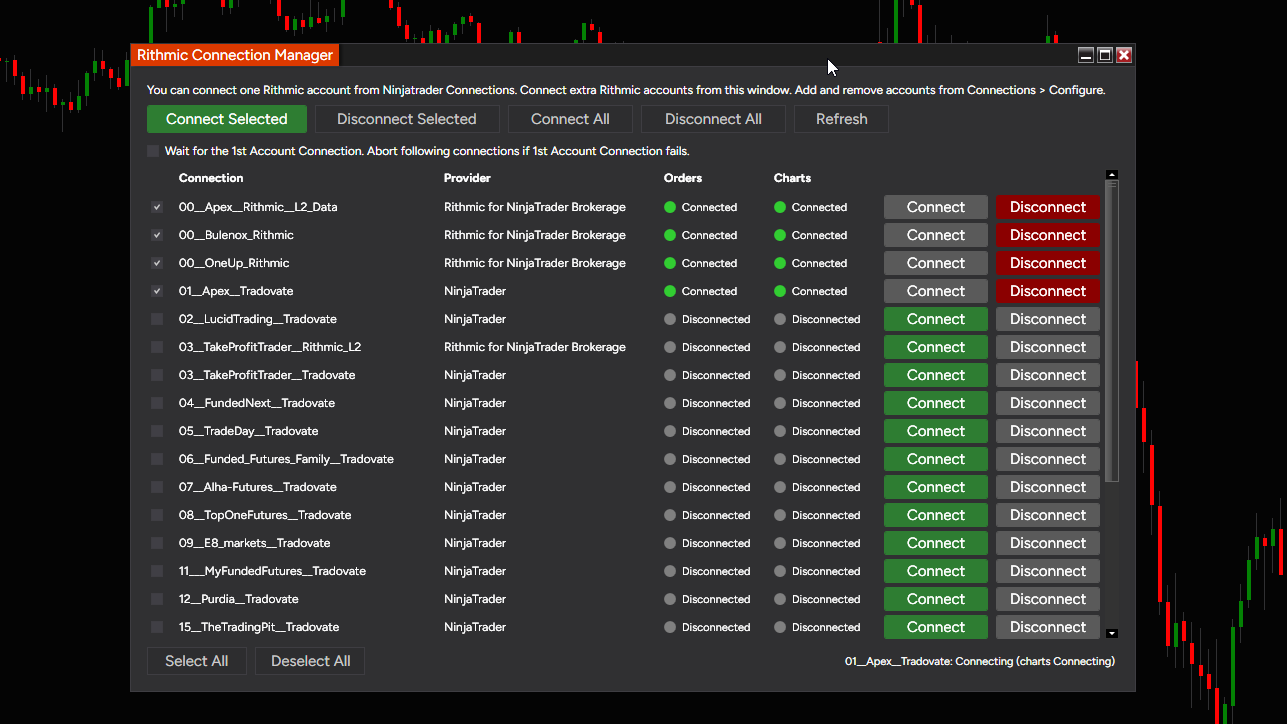
Task: Check the 05__TradeDay__Tradovate connection checkbox
Action: coord(157,431)
